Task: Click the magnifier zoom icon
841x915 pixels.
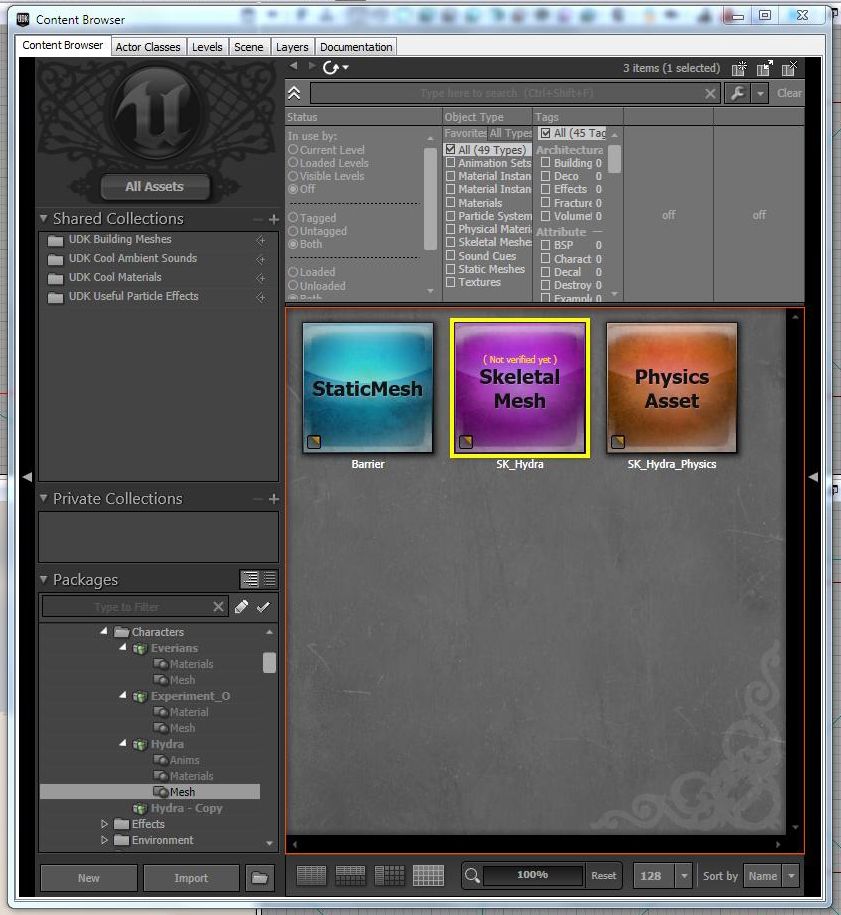Action: 472,875
